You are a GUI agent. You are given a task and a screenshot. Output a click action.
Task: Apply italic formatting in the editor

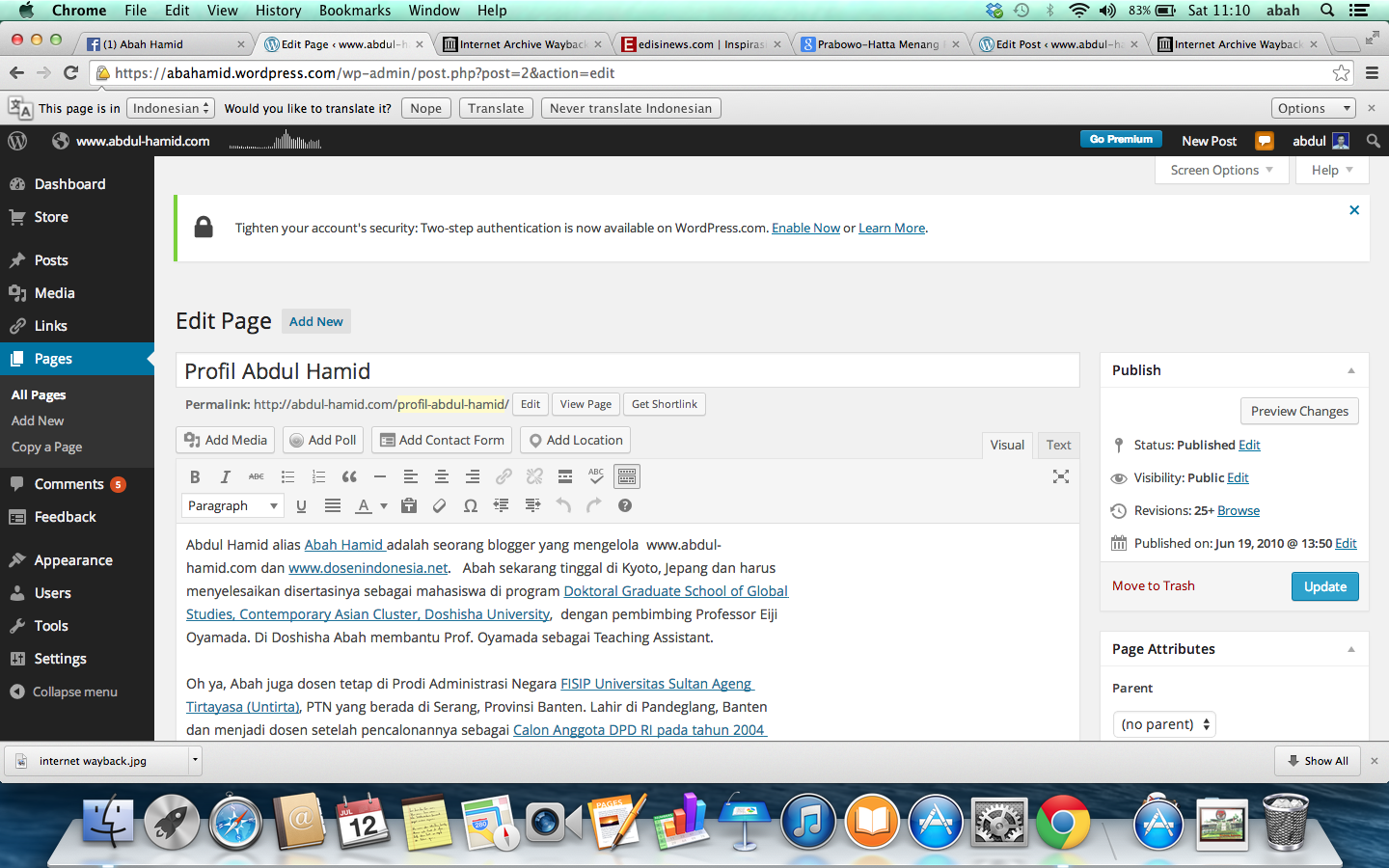[226, 476]
